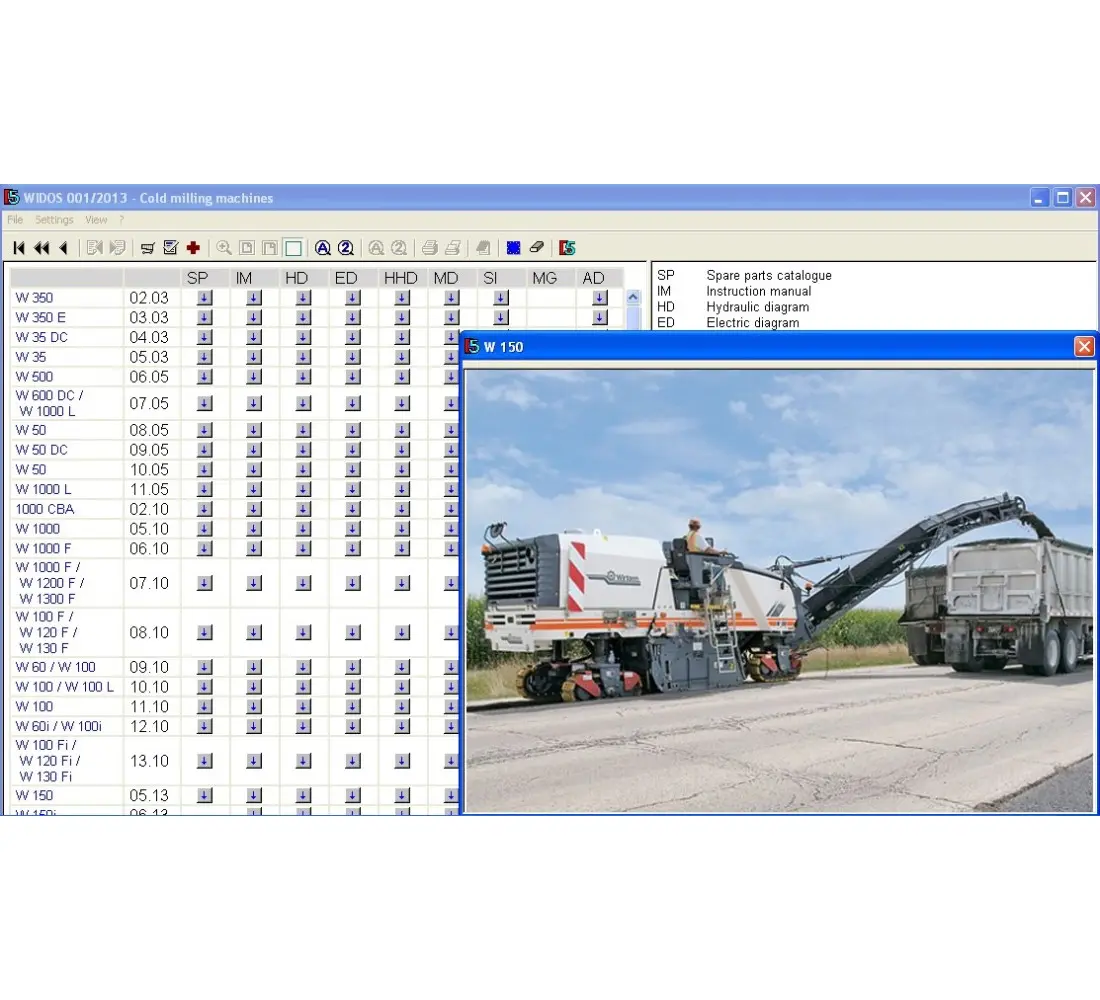Click the checklist notepad toolbar icon

point(170,248)
